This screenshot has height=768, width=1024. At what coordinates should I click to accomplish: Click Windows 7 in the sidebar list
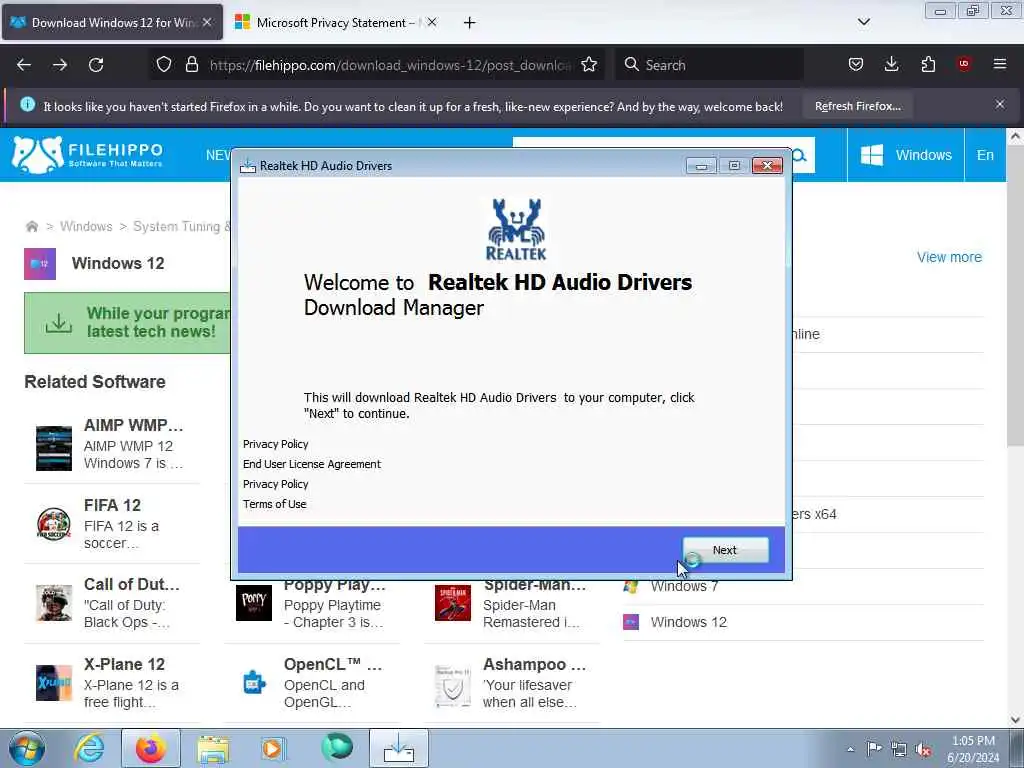coord(684,586)
